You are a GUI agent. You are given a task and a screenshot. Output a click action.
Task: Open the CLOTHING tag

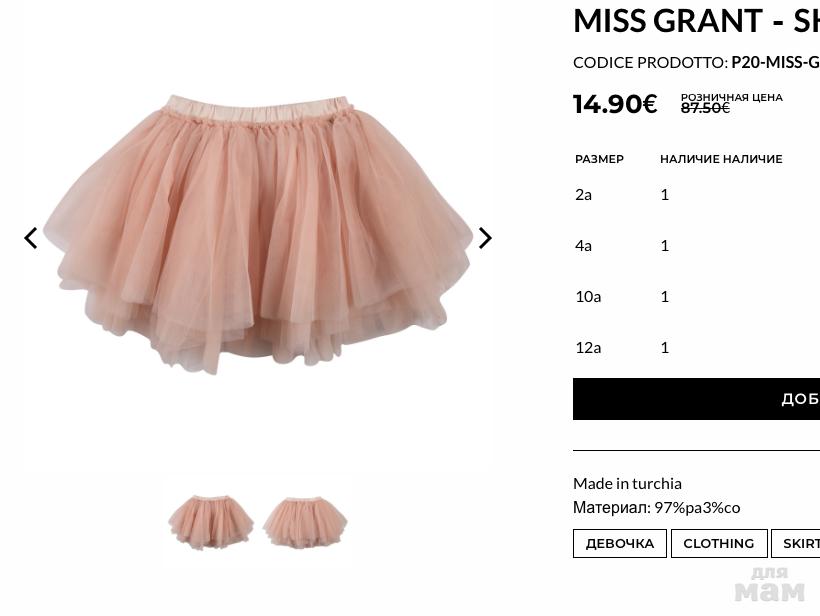pos(718,543)
